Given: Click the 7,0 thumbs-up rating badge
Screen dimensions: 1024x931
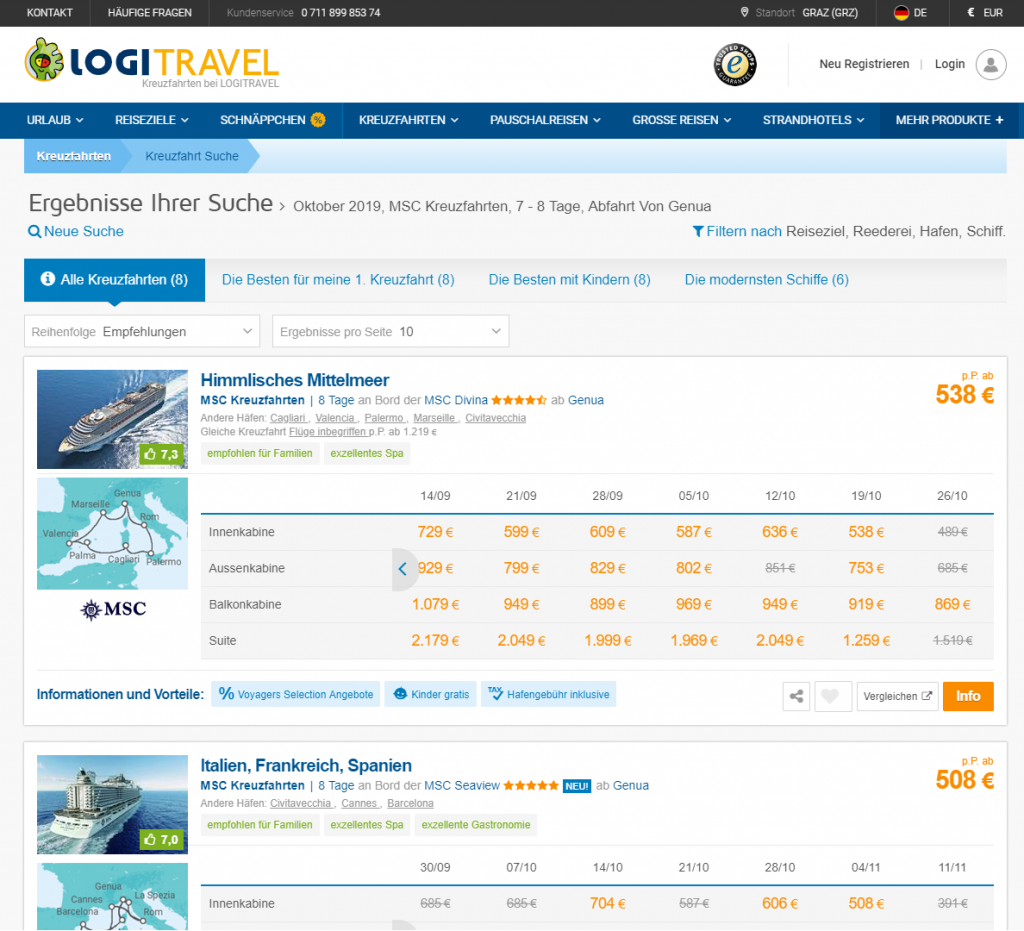Looking at the screenshot, I should [161, 840].
